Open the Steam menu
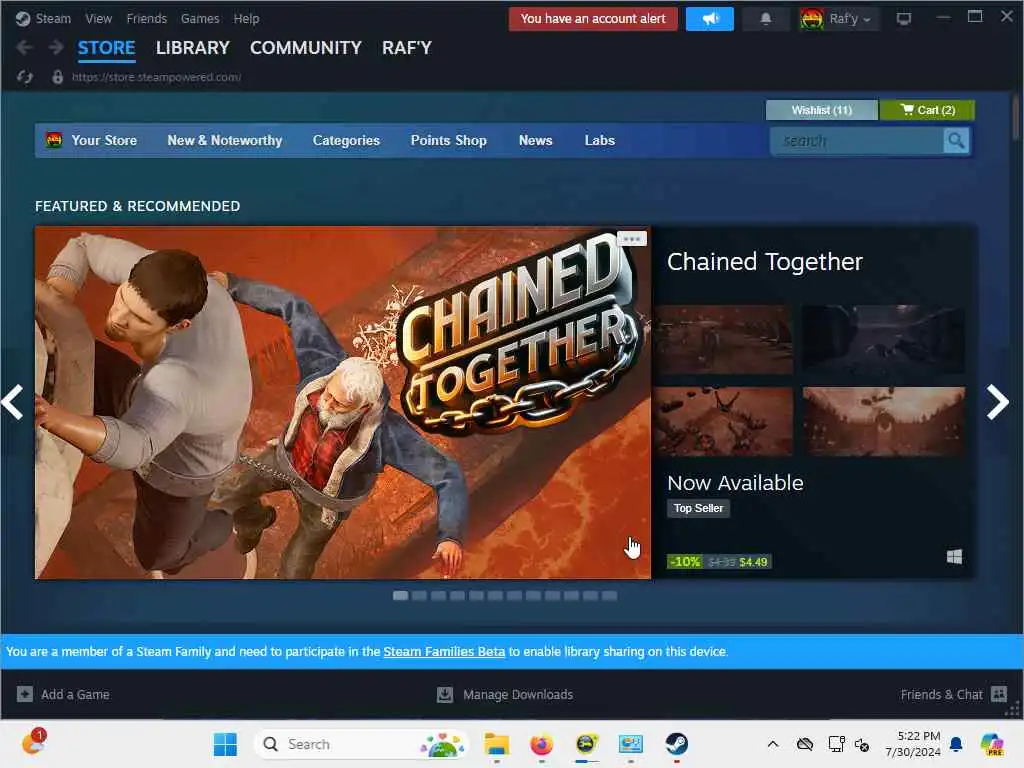1024x768 pixels. 53,18
